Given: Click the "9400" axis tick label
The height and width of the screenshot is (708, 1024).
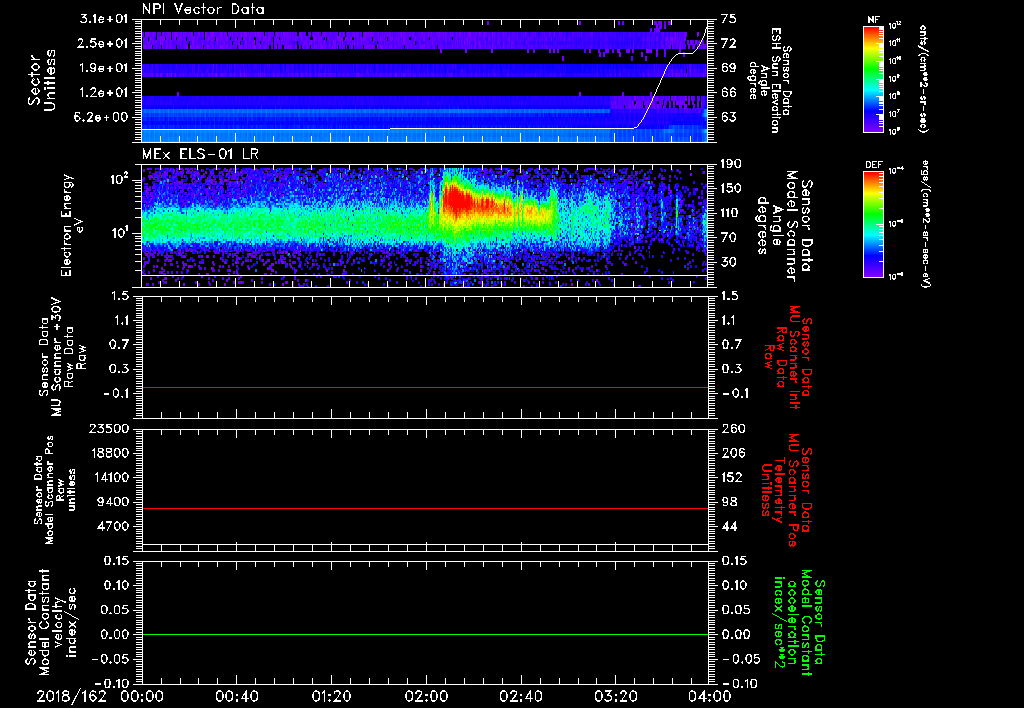Looking at the screenshot, I should click(x=113, y=502).
